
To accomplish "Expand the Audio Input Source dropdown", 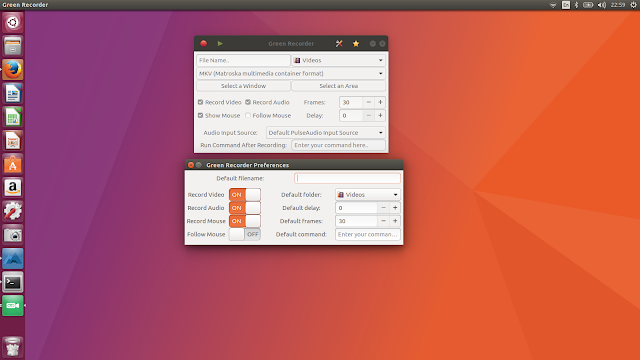I will (326, 133).
